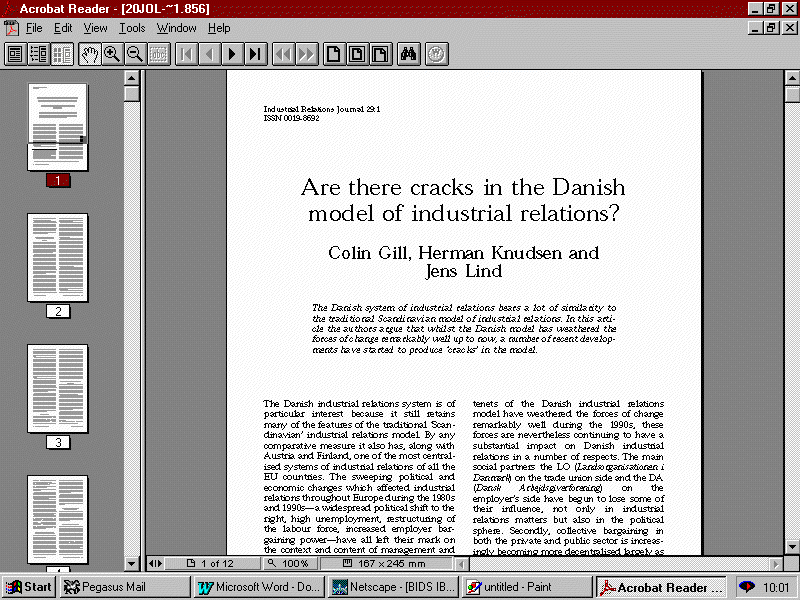Viewport: 800px width, 600px height.
Task: Open Find with binoculars icon
Action: click(409, 54)
